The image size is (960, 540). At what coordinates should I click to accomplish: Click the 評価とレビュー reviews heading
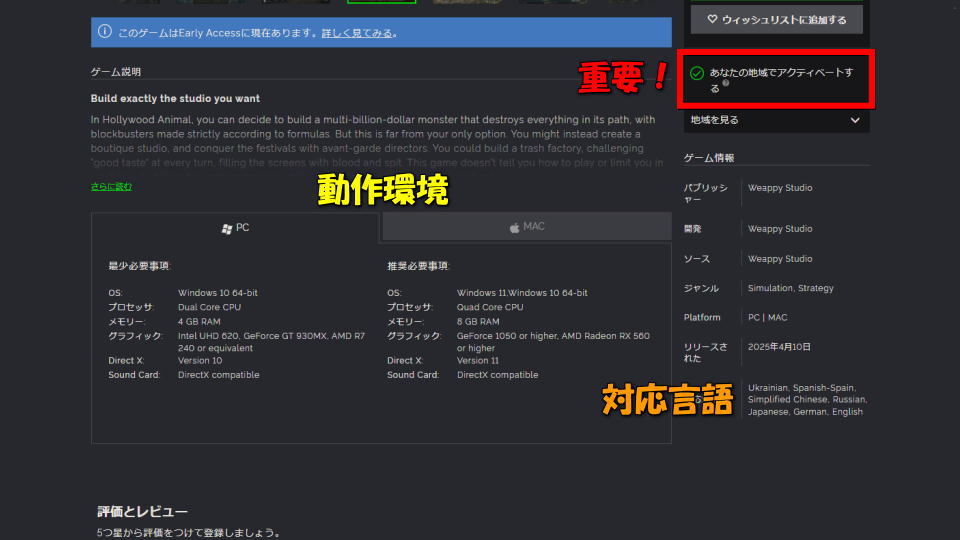142,511
